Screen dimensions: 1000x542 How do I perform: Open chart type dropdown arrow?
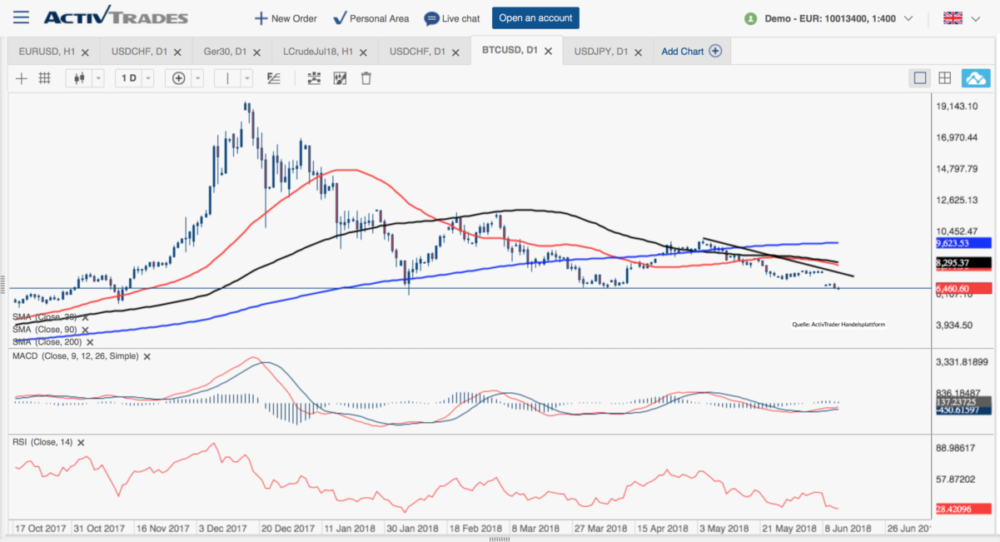click(x=98, y=78)
